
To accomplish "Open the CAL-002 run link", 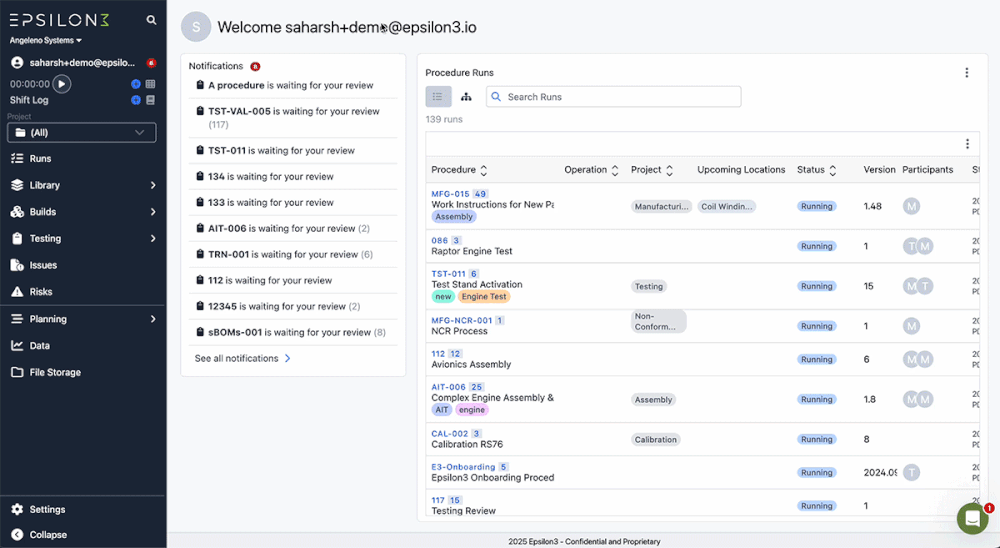I will point(450,434).
